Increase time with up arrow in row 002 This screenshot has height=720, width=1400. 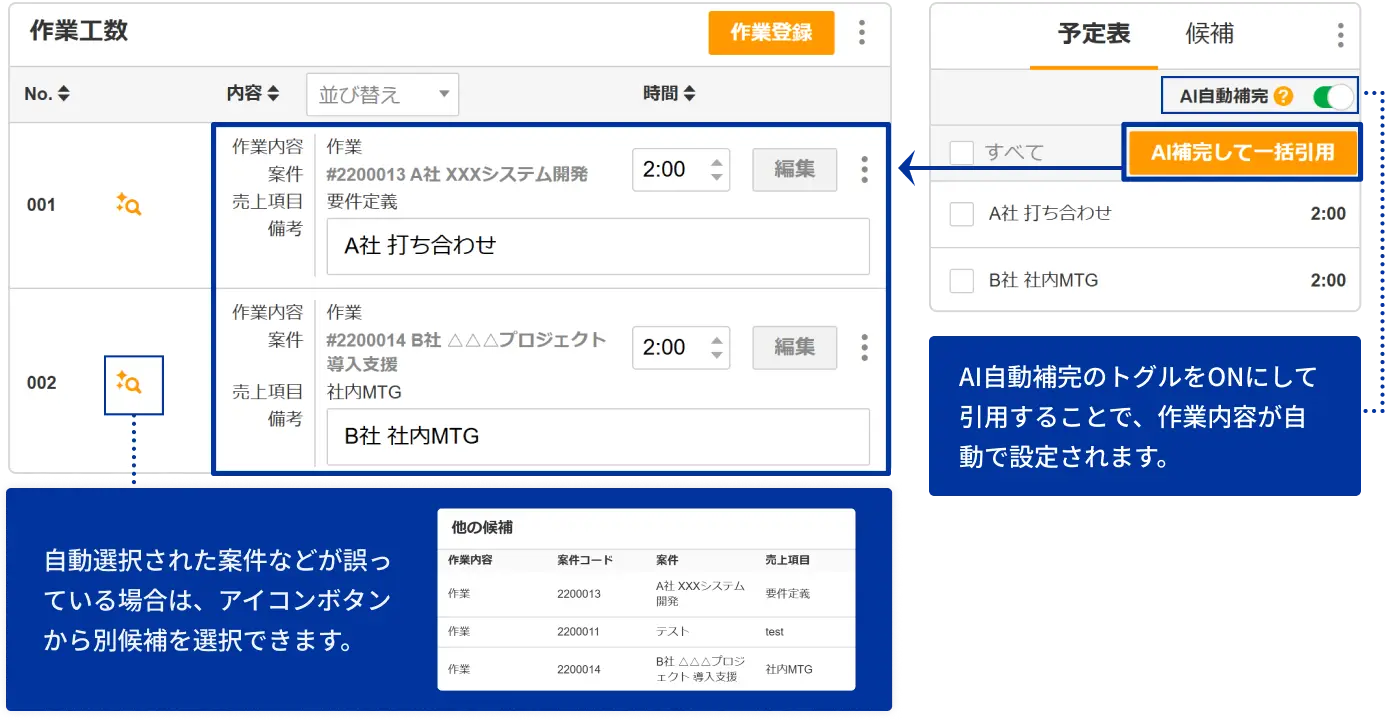[x=716, y=340]
